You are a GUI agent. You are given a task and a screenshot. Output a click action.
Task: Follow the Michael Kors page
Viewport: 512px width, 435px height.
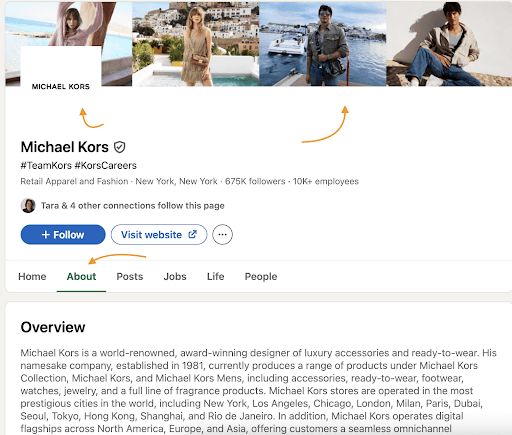(63, 235)
